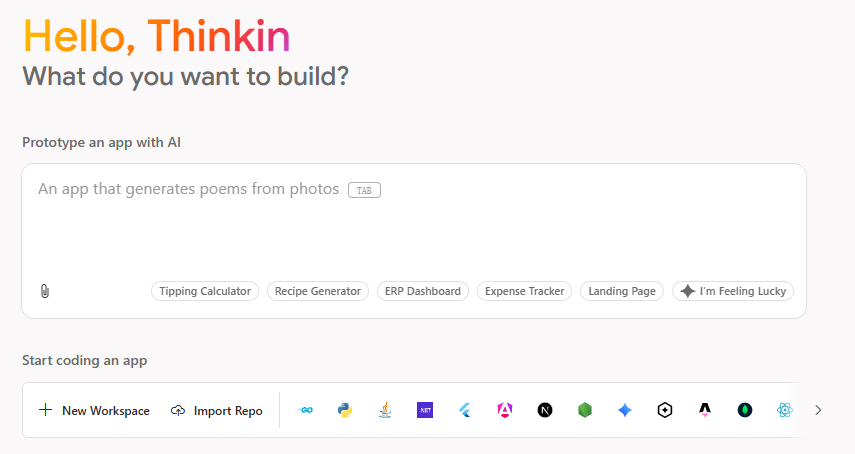Click the paperclip attach file icon
This screenshot has width=855, height=454.
coord(45,291)
